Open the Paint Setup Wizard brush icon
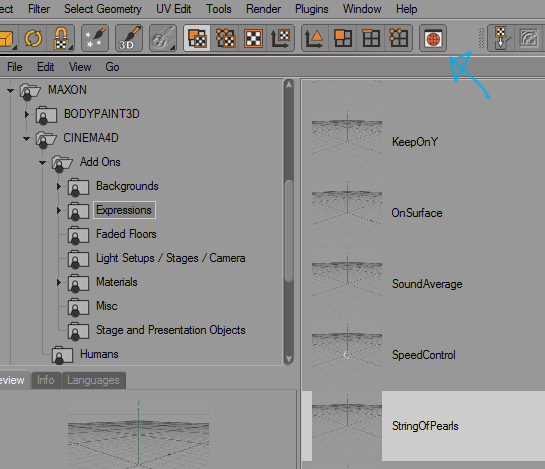Image resolution: width=545 pixels, height=469 pixels. [x=95, y=38]
